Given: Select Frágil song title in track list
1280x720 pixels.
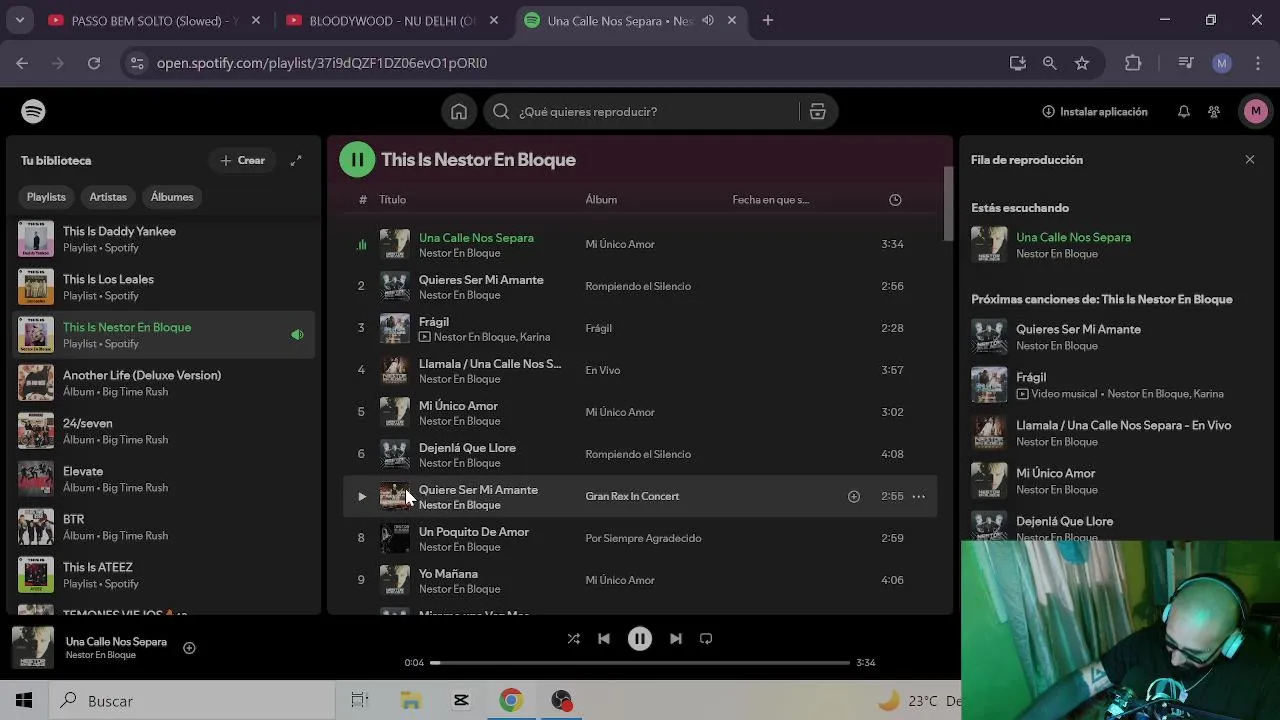Looking at the screenshot, I should [434, 322].
